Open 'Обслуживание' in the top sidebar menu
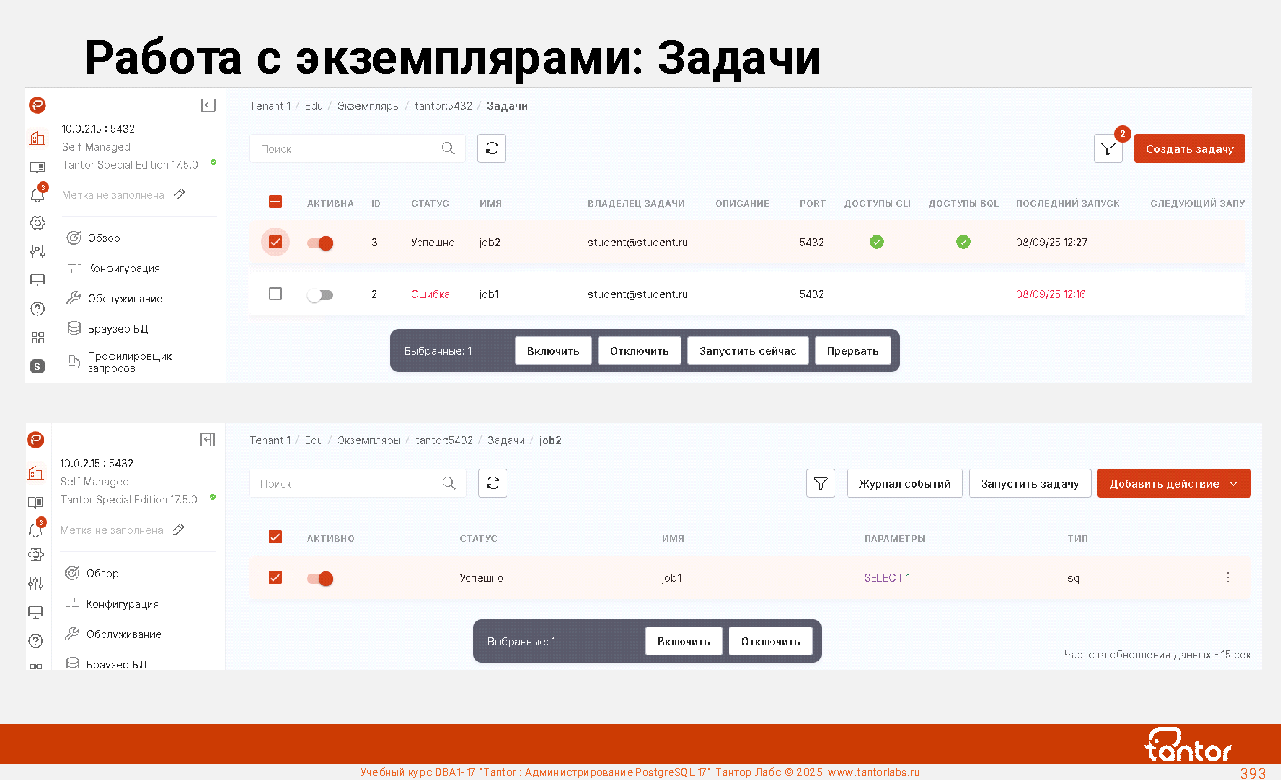Image resolution: width=1281 pixels, height=780 pixels. pyautogui.click(x=124, y=298)
